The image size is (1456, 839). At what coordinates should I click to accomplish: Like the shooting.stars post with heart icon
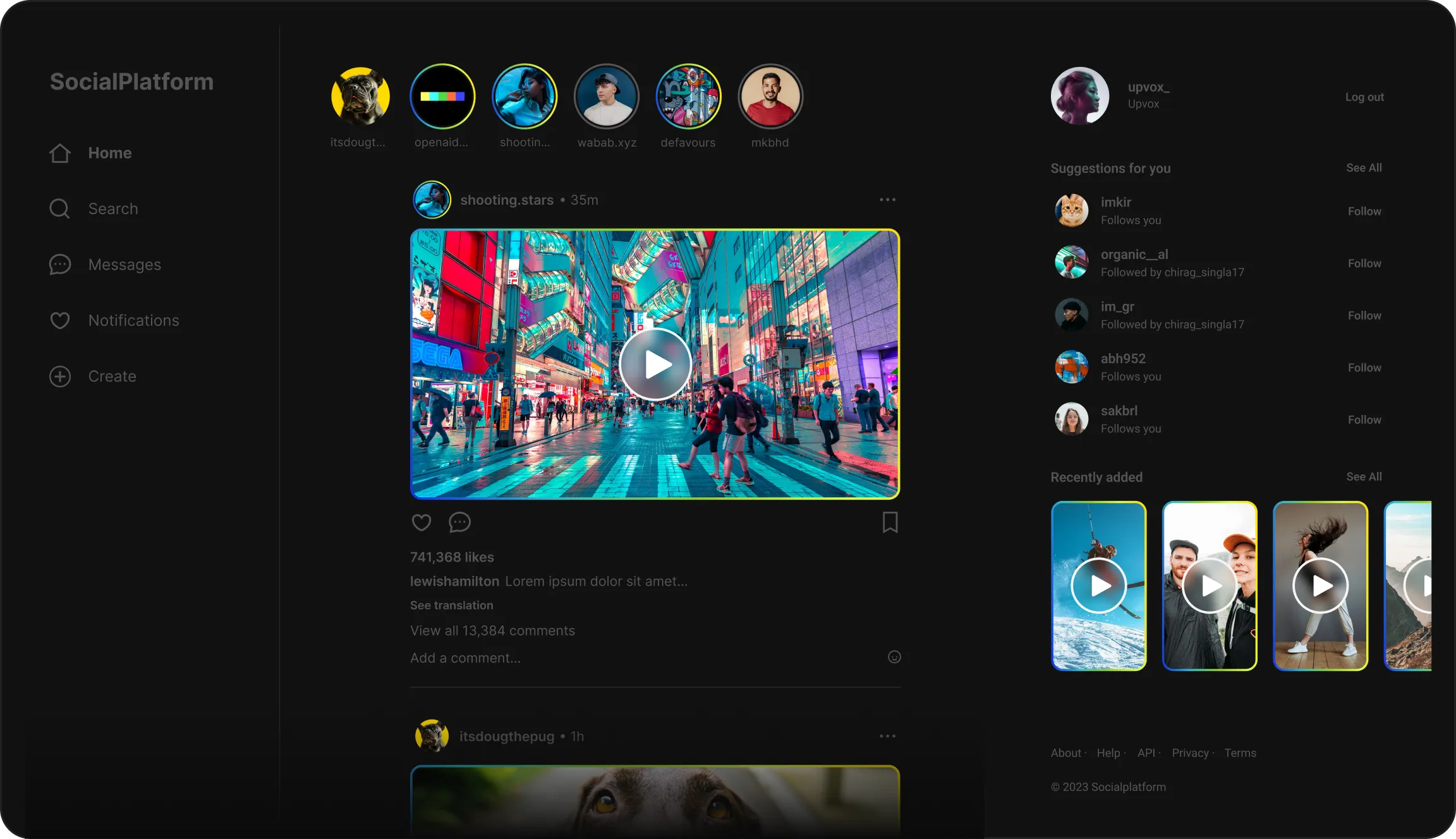tap(422, 522)
